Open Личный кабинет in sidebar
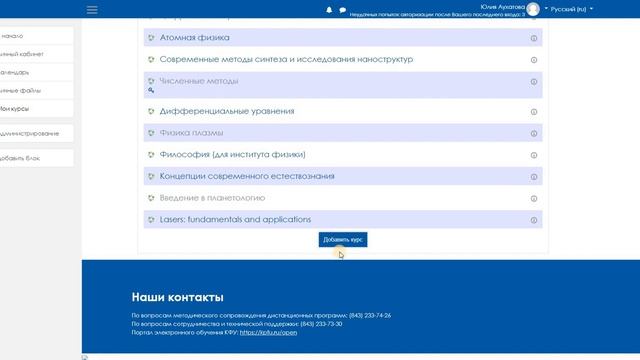 [36, 54]
